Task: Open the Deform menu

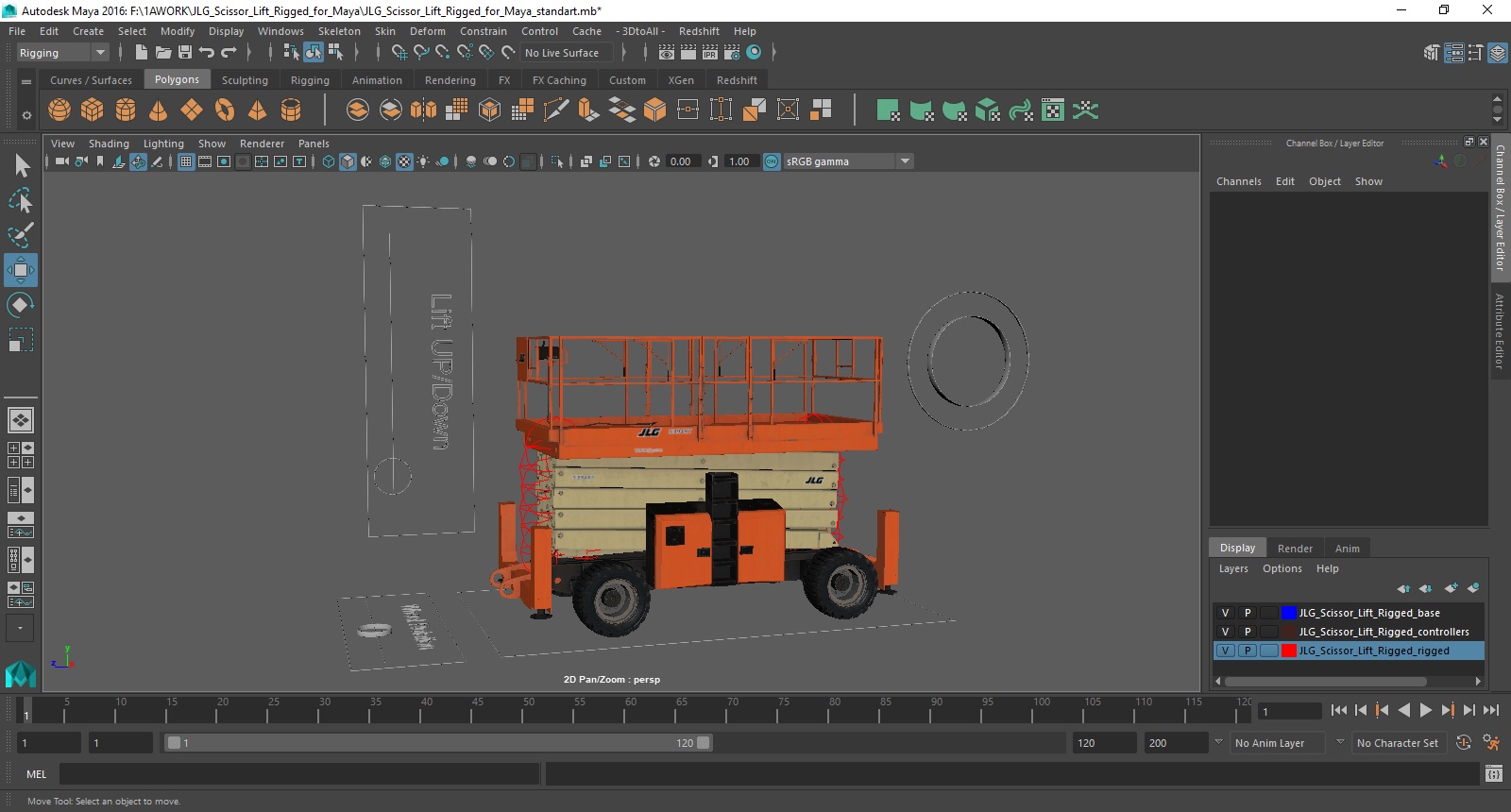Action: pyautogui.click(x=428, y=31)
